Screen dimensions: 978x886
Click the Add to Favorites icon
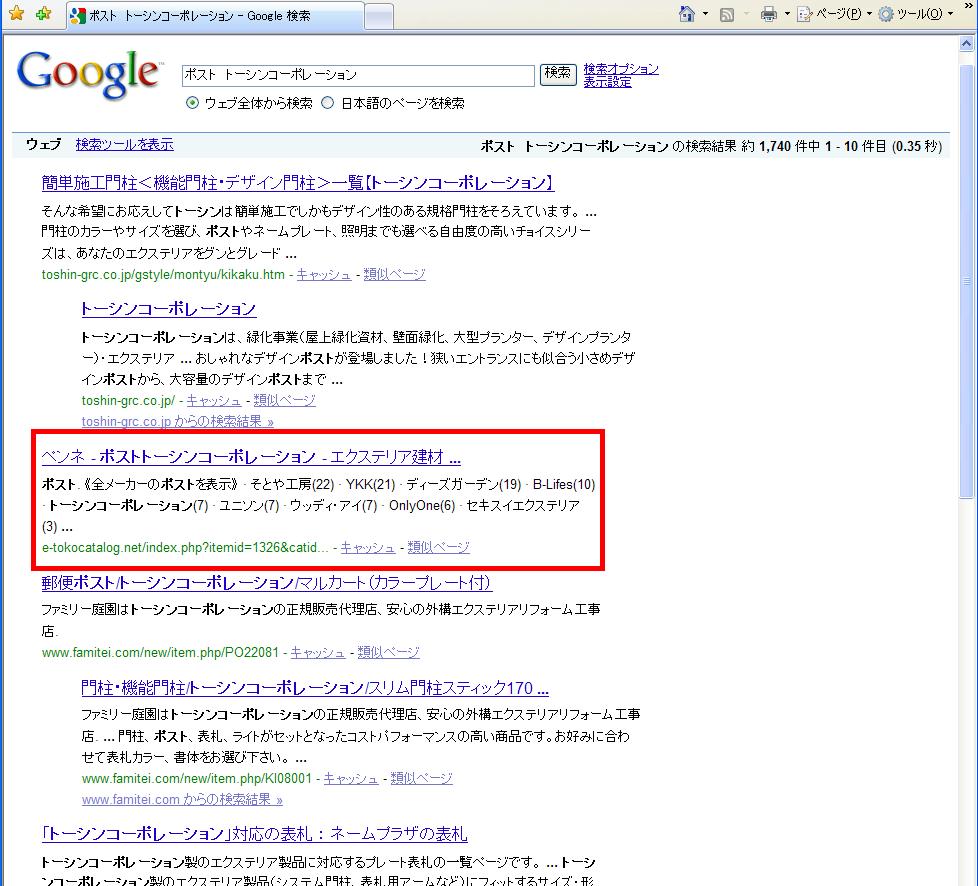[x=42, y=15]
